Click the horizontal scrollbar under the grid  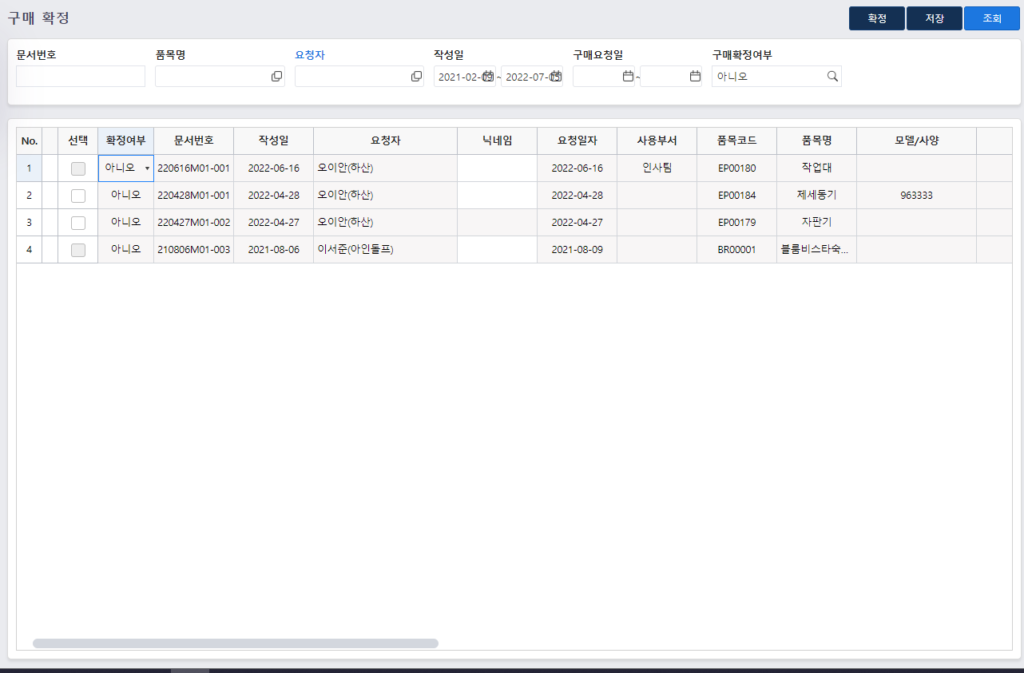tap(235, 644)
